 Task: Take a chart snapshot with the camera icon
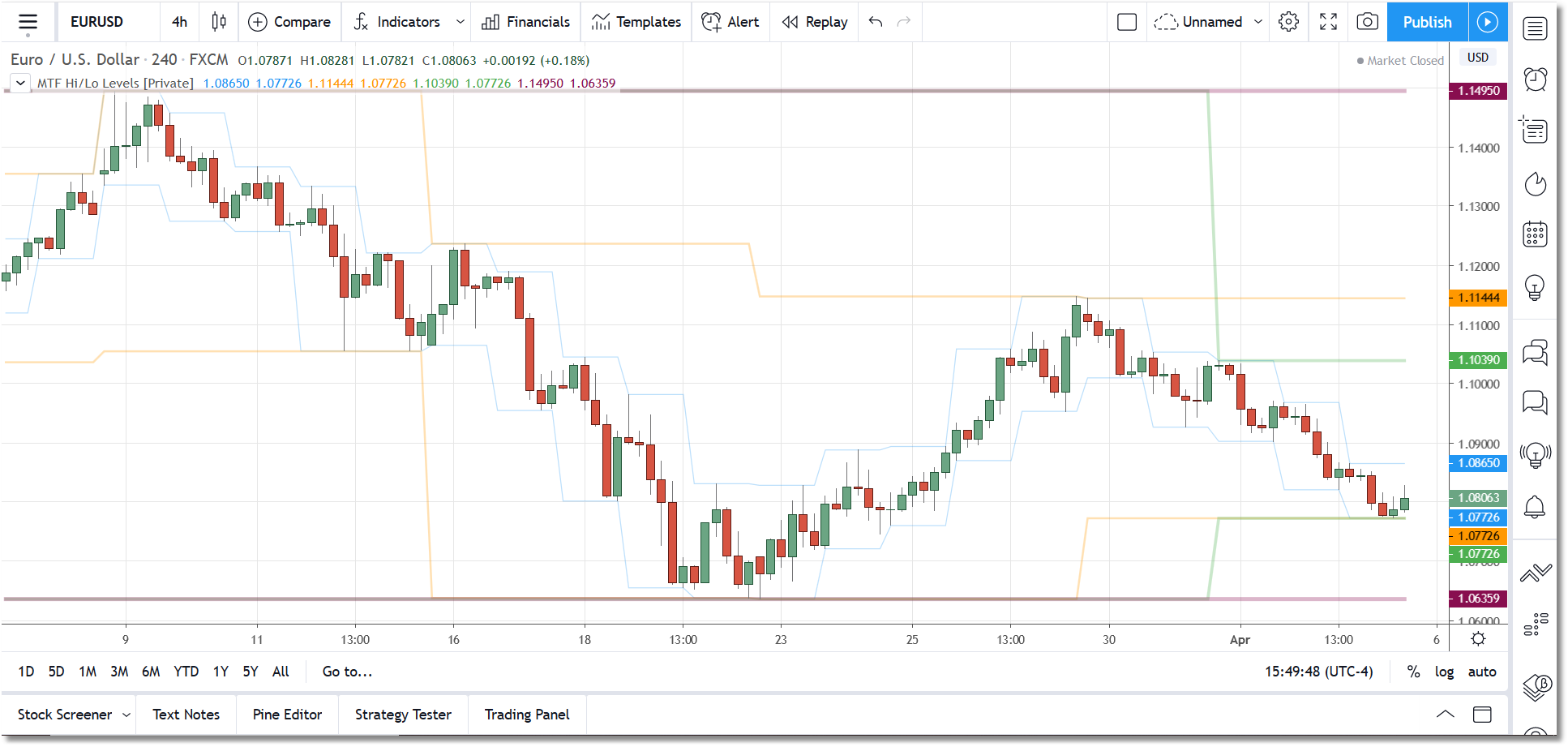pyautogui.click(x=1367, y=22)
